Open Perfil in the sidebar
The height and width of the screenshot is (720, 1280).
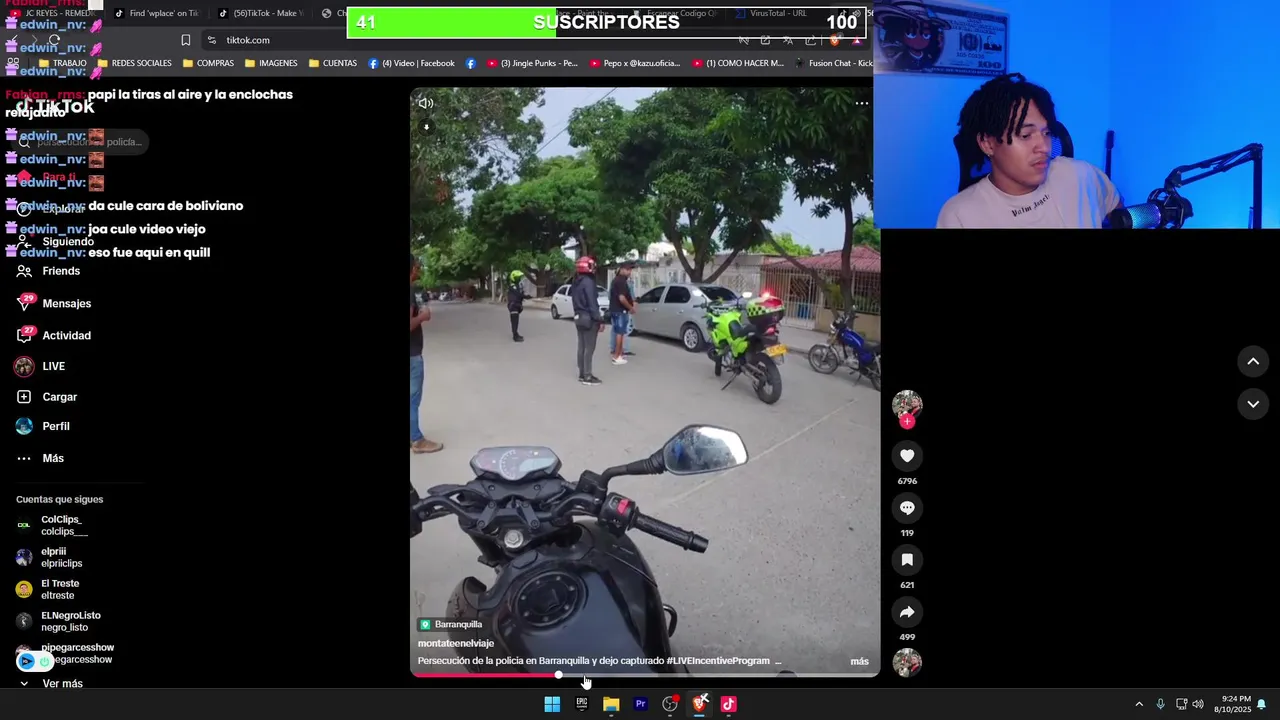(x=56, y=426)
